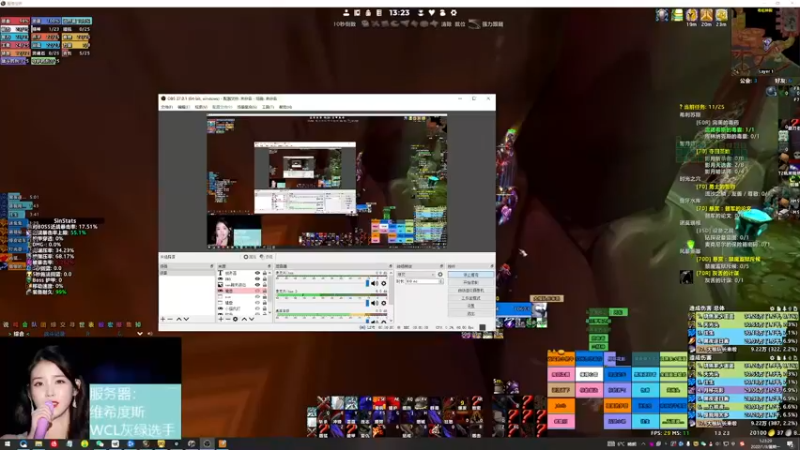Toggle eye icon of fifth source row
The image size is (800, 450).
click(257, 297)
